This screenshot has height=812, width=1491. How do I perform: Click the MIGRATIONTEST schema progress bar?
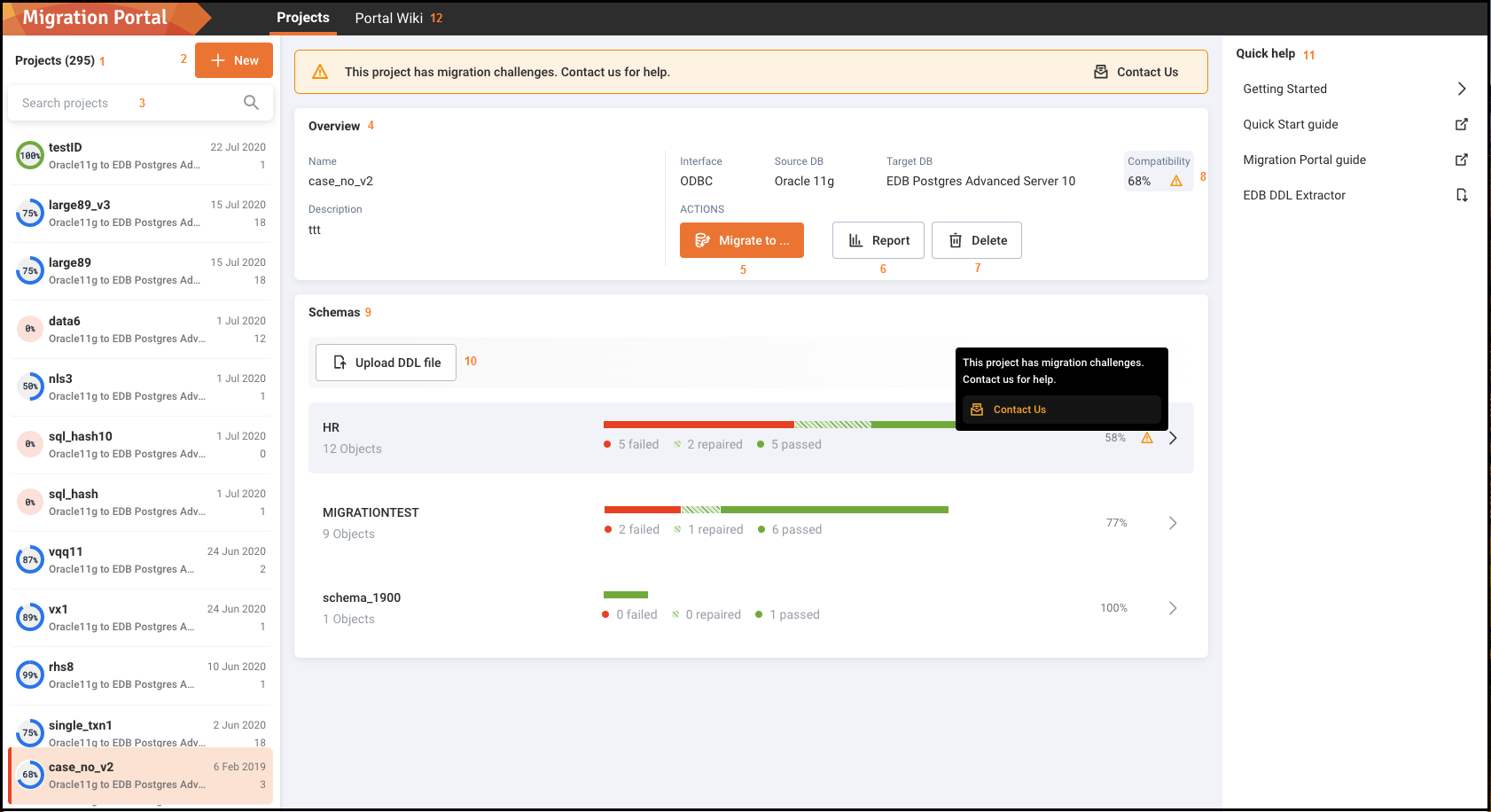pos(777,510)
